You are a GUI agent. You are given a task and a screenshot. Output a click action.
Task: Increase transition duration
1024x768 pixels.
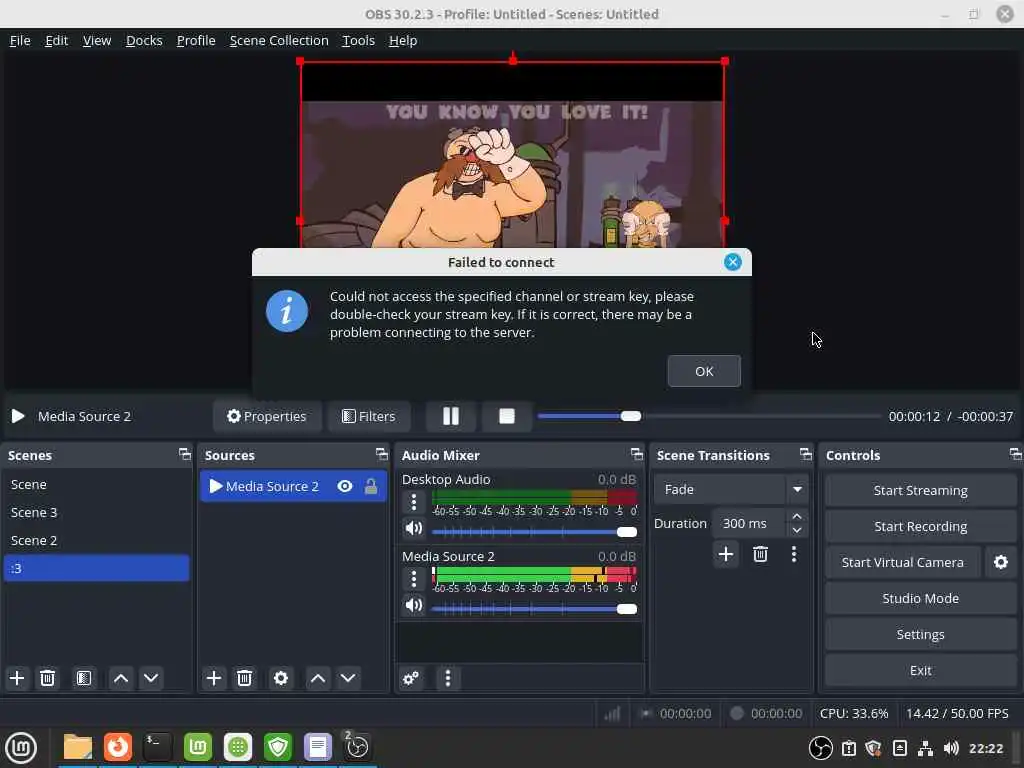click(x=797, y=516)
